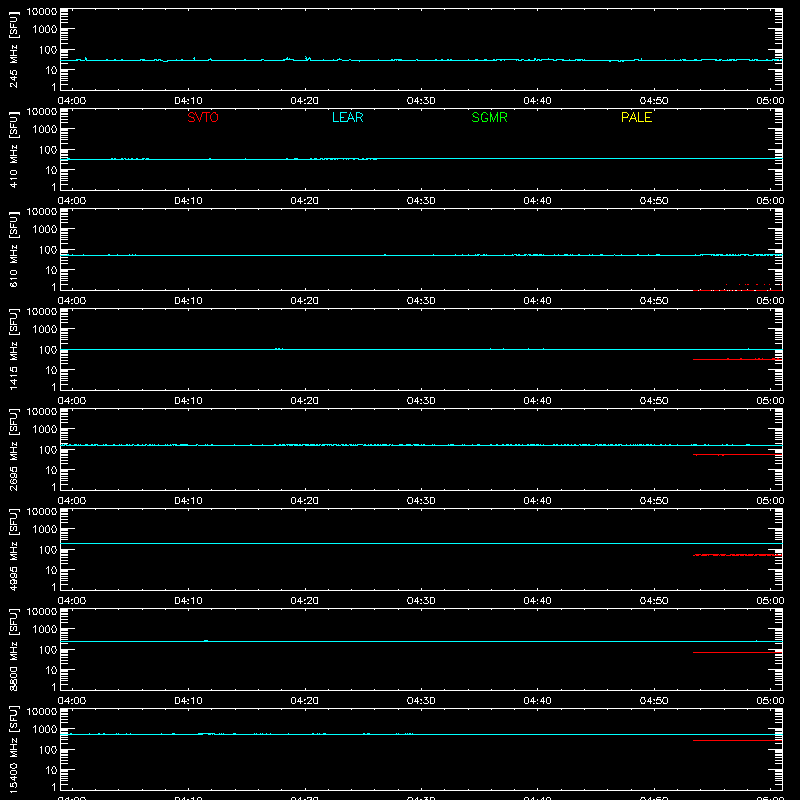Image resolution: width=800 pixels, height=800 pixels.
Task: Click the green SGMR station legend label
Action: (489, 117)
